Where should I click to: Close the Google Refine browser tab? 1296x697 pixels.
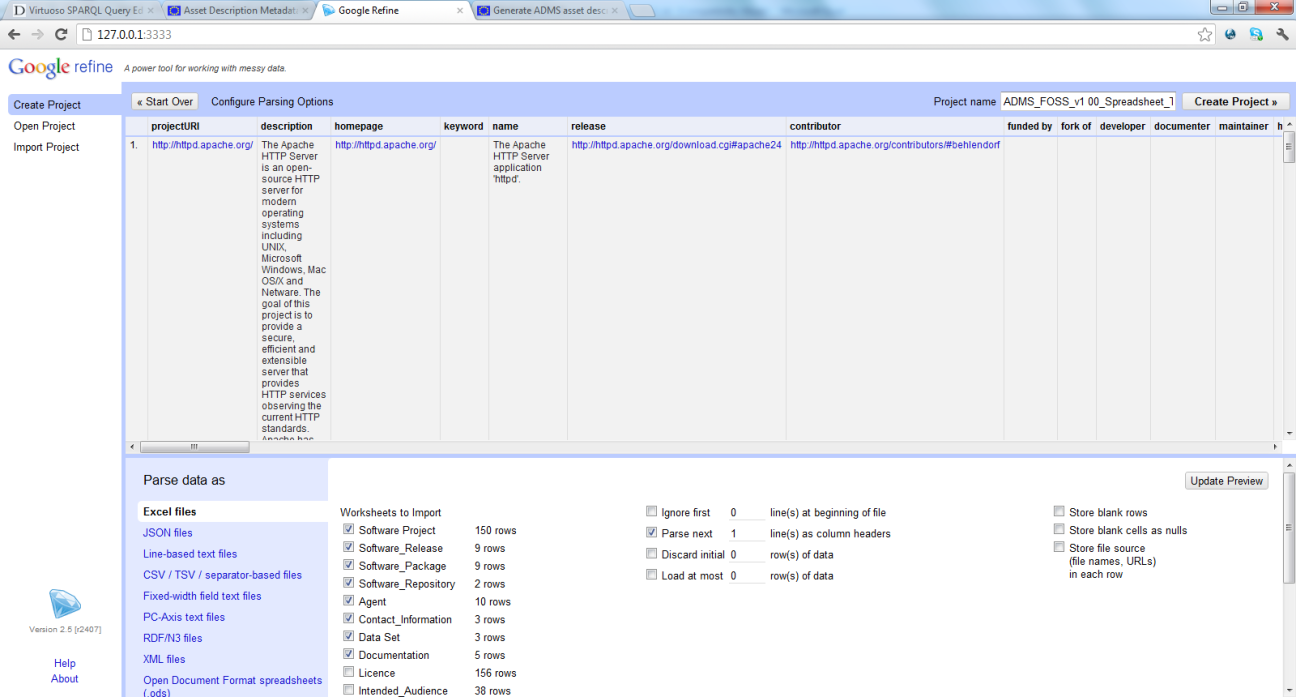(x=460, y=11)
